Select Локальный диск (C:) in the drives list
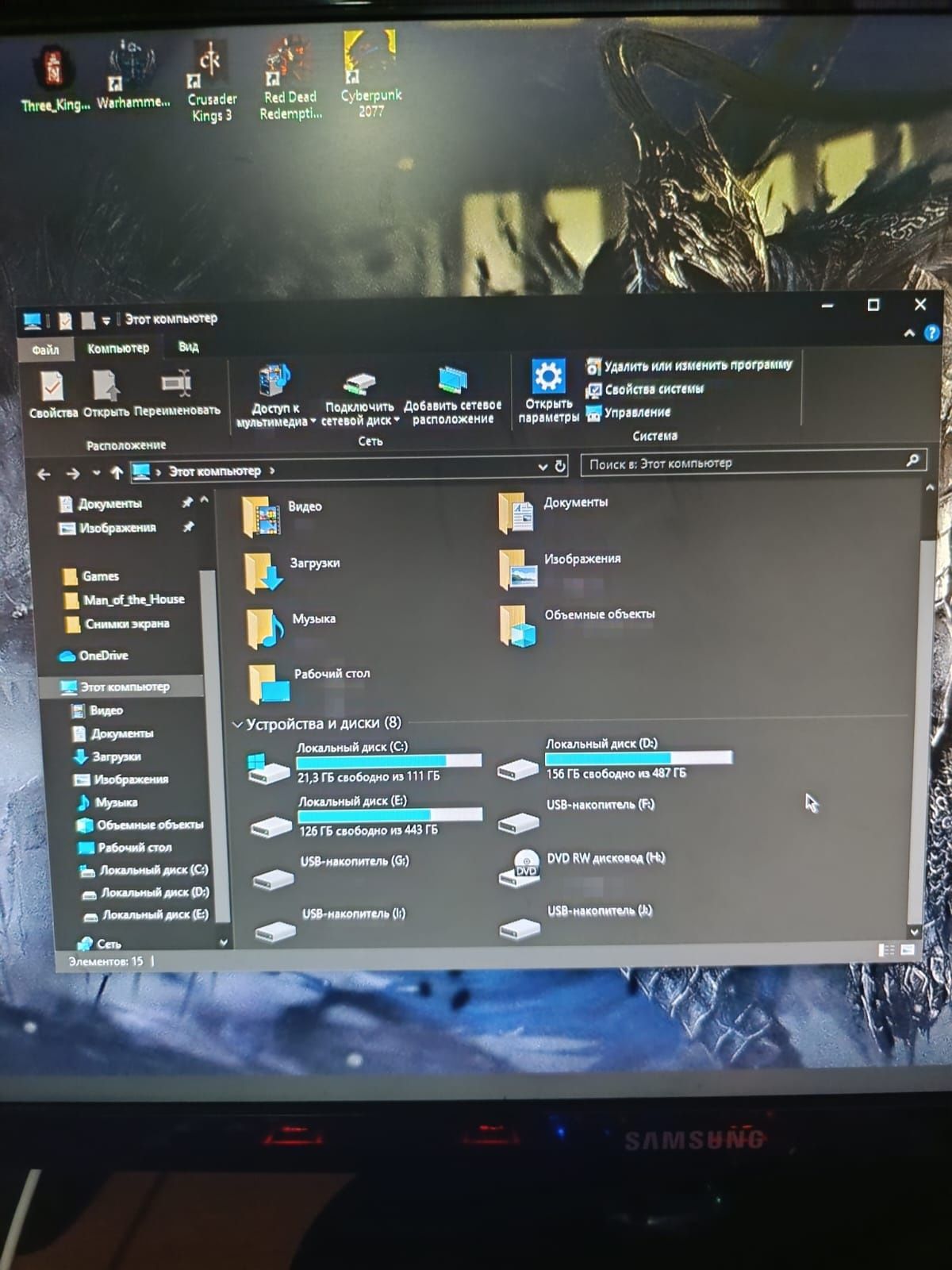The image size is (952, 1270). [x=364, y=763]
